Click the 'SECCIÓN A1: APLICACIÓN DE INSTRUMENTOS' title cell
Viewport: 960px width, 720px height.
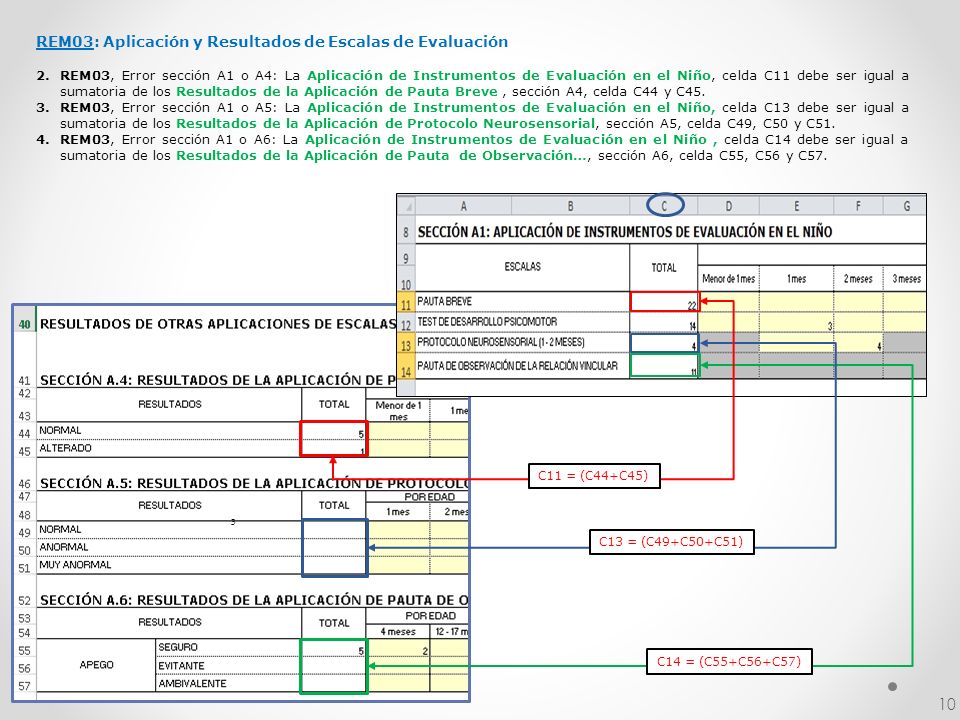(624, 232)
